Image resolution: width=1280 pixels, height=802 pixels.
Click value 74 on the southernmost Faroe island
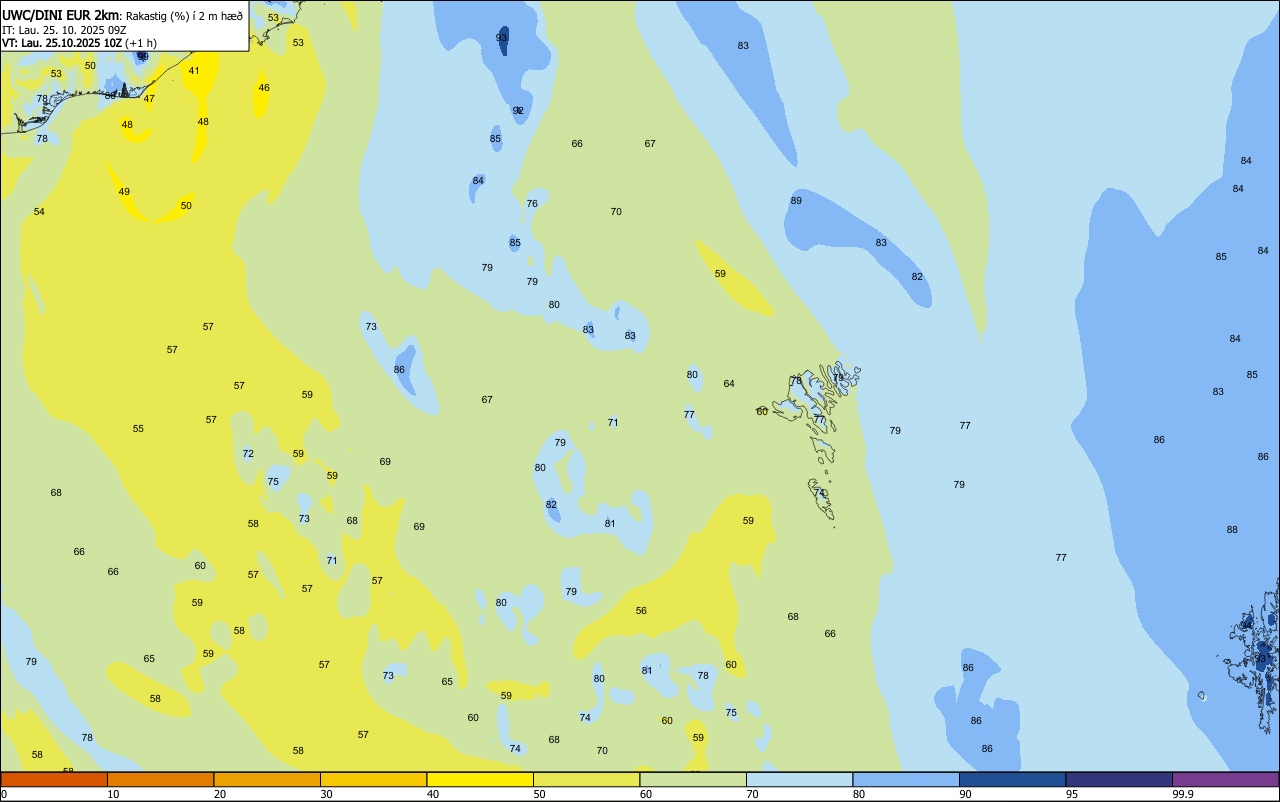(x=820, y=493)
